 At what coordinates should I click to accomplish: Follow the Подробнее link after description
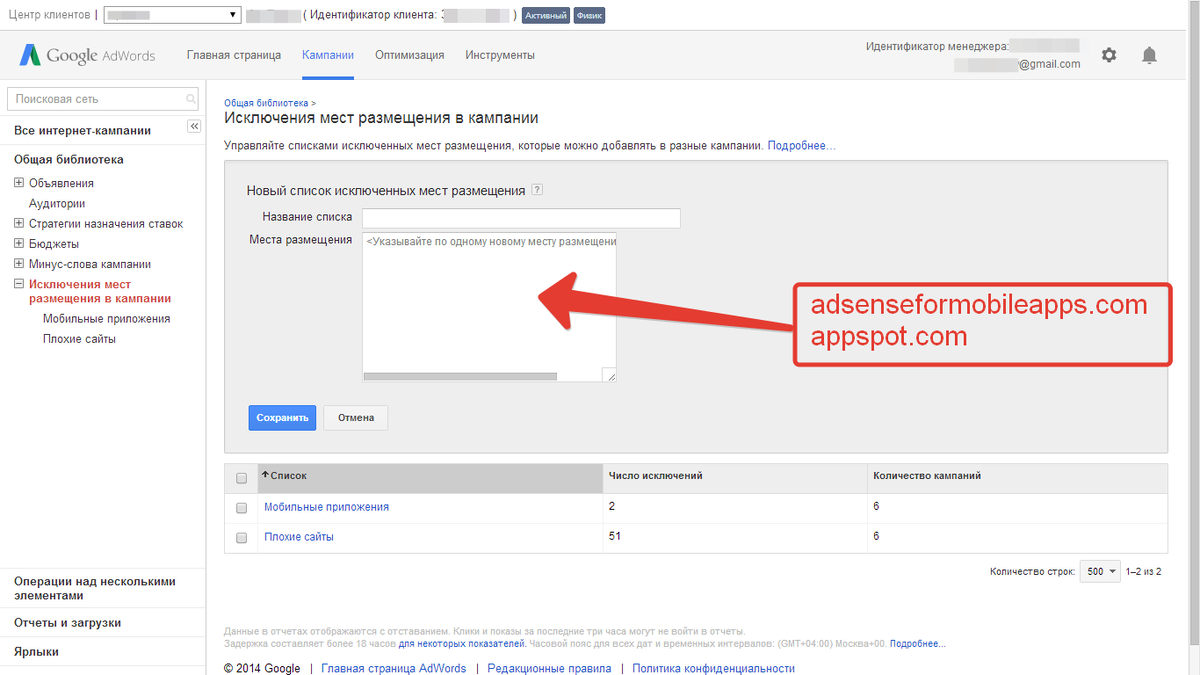pyautogui.click(x=801, y=146)
